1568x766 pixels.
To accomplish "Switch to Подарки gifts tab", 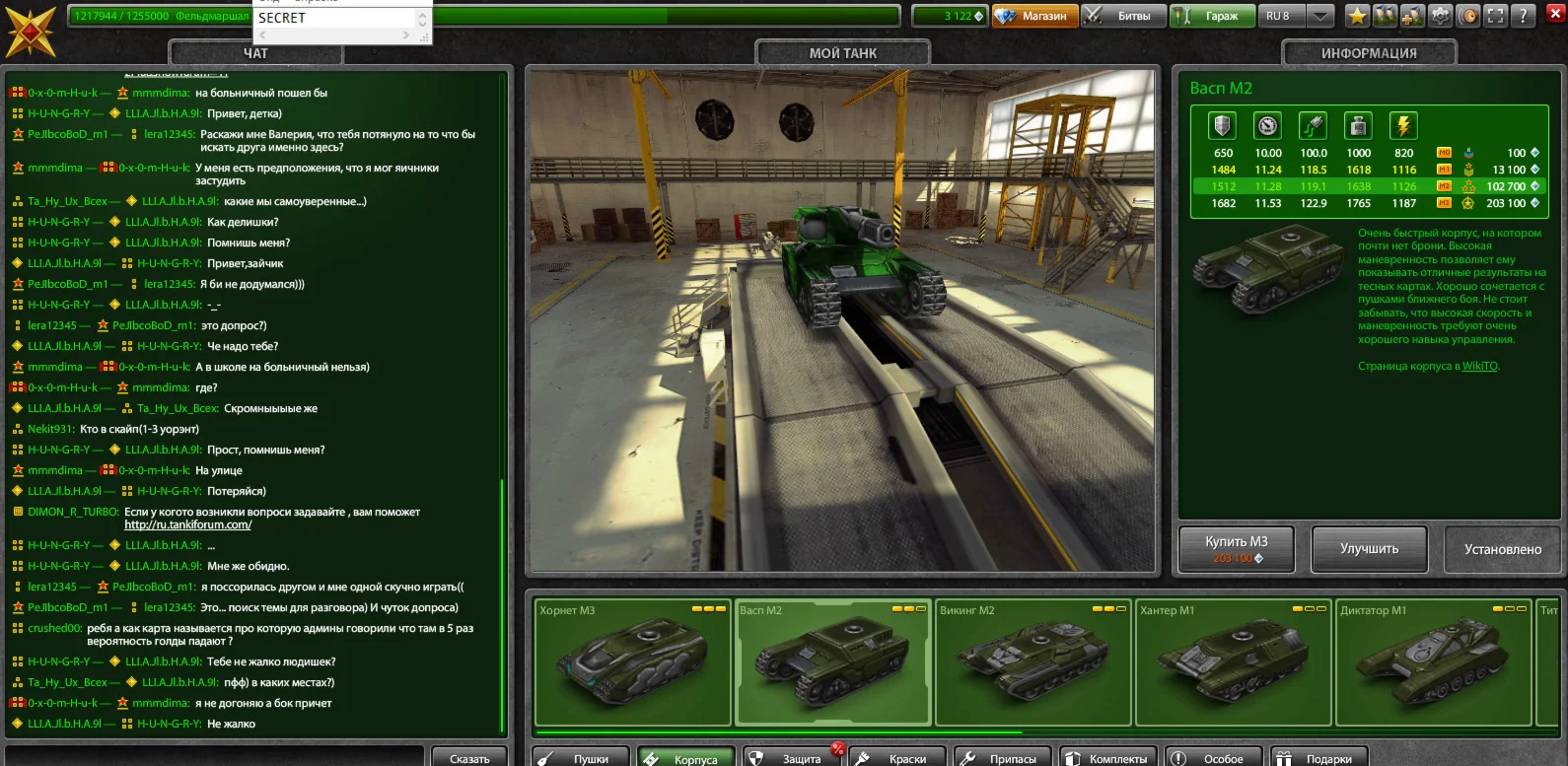I will pyautogui.click(x=1319, y=758).
